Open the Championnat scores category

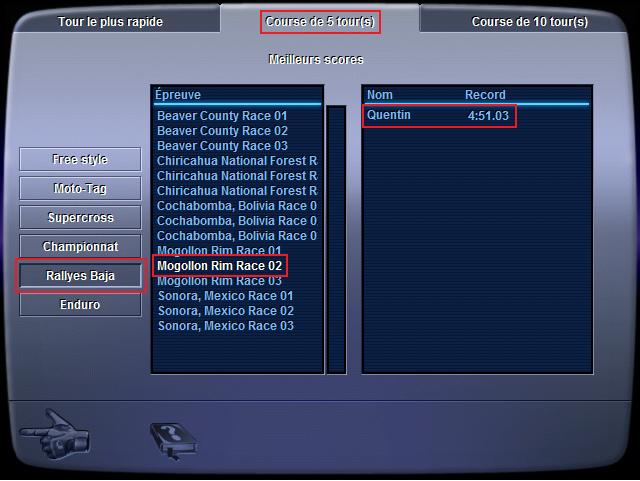point(80,246)
